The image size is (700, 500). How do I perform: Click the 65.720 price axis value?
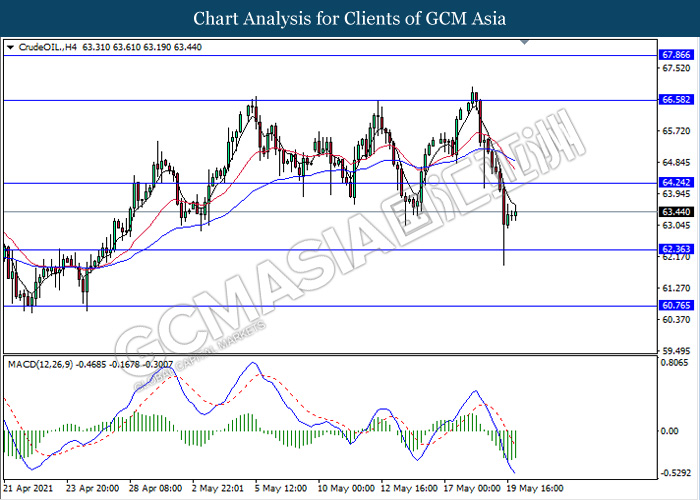pos(676,131)
